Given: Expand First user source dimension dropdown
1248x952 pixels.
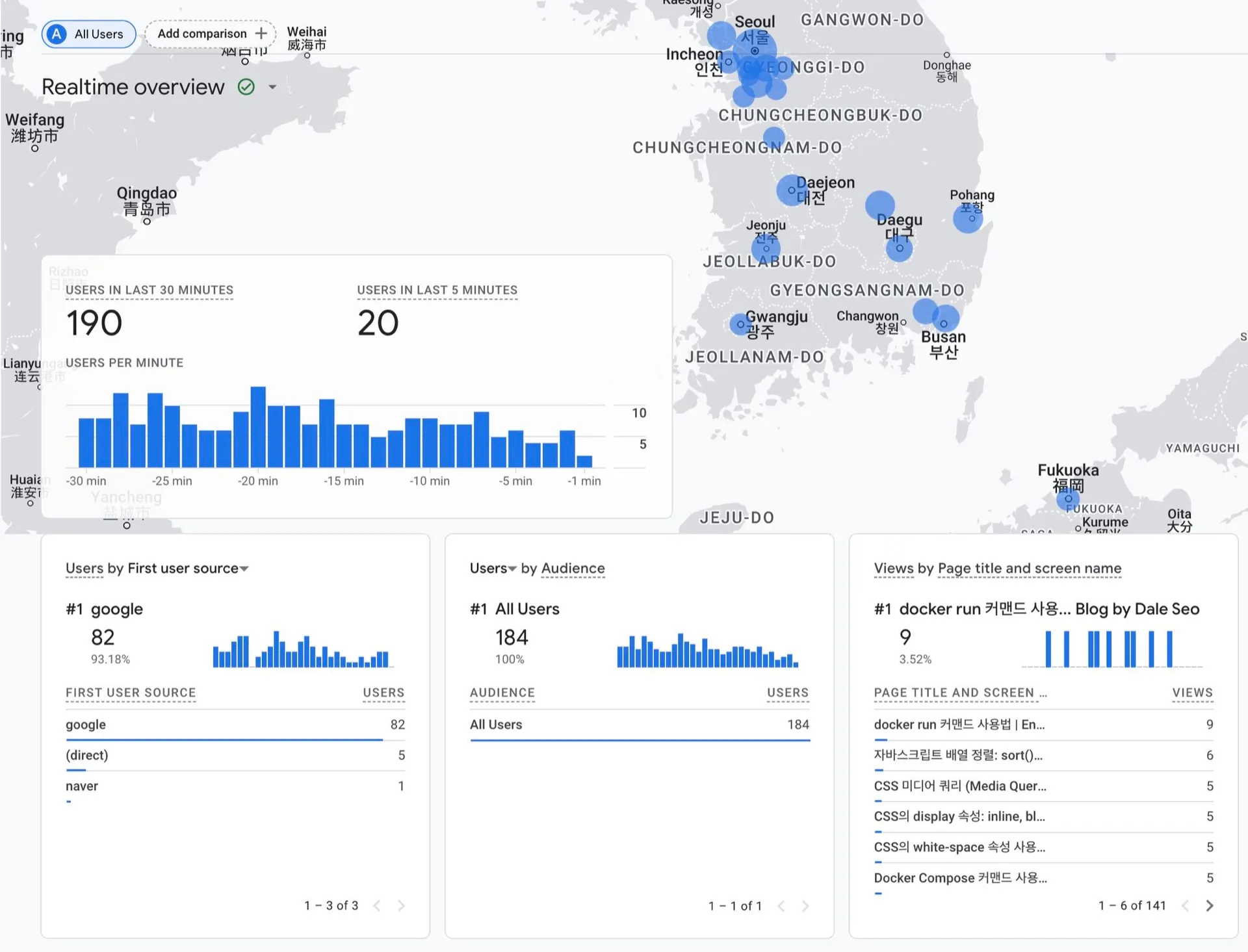Looking at the screenshot, I should click(x=244, y=569).
